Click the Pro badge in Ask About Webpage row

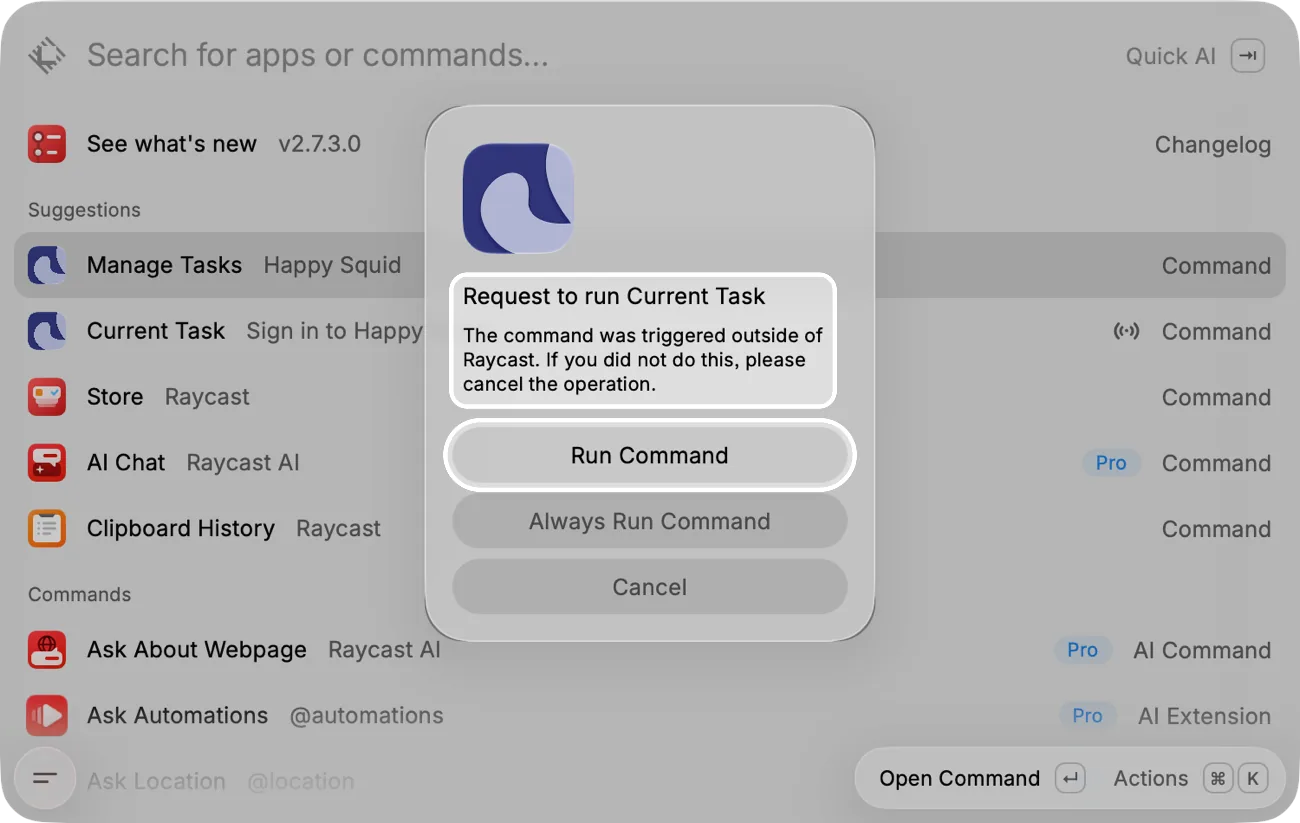coord(1082,650)
